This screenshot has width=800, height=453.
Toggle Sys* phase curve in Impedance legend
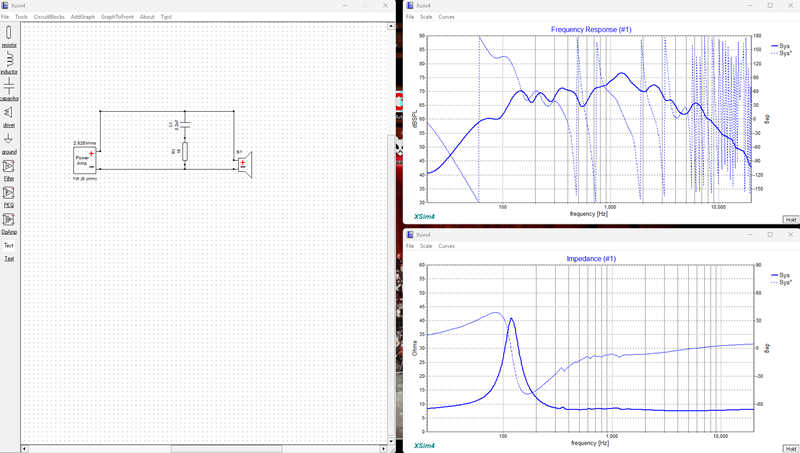[781, 282]
